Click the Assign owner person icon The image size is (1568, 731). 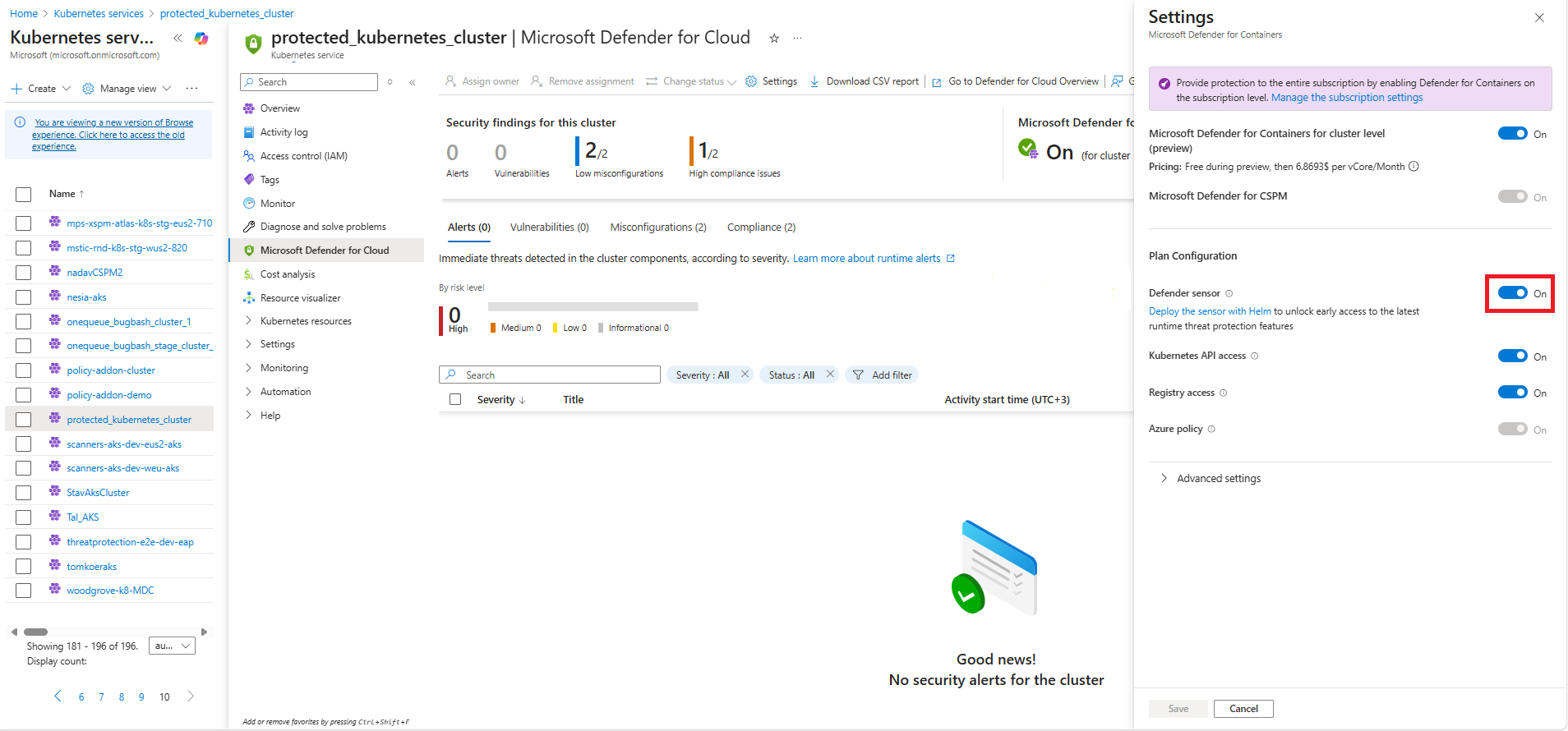click(450, 81)
